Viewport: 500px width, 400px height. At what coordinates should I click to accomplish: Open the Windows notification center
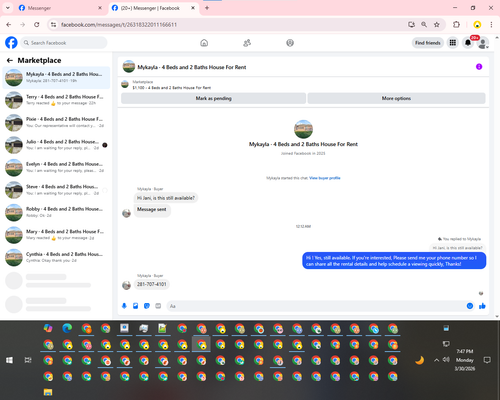487,360
